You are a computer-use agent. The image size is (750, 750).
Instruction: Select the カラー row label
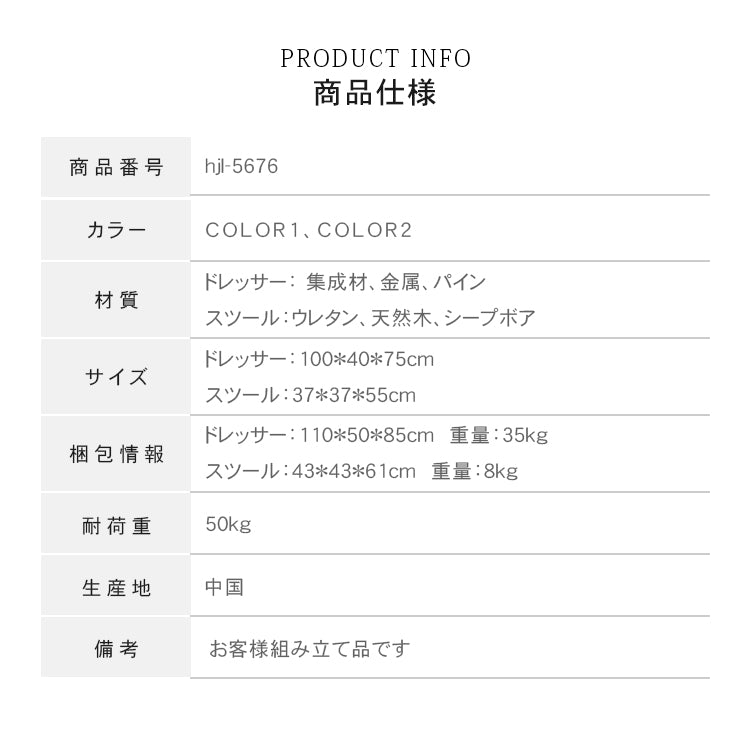click(x=116, y=231)
